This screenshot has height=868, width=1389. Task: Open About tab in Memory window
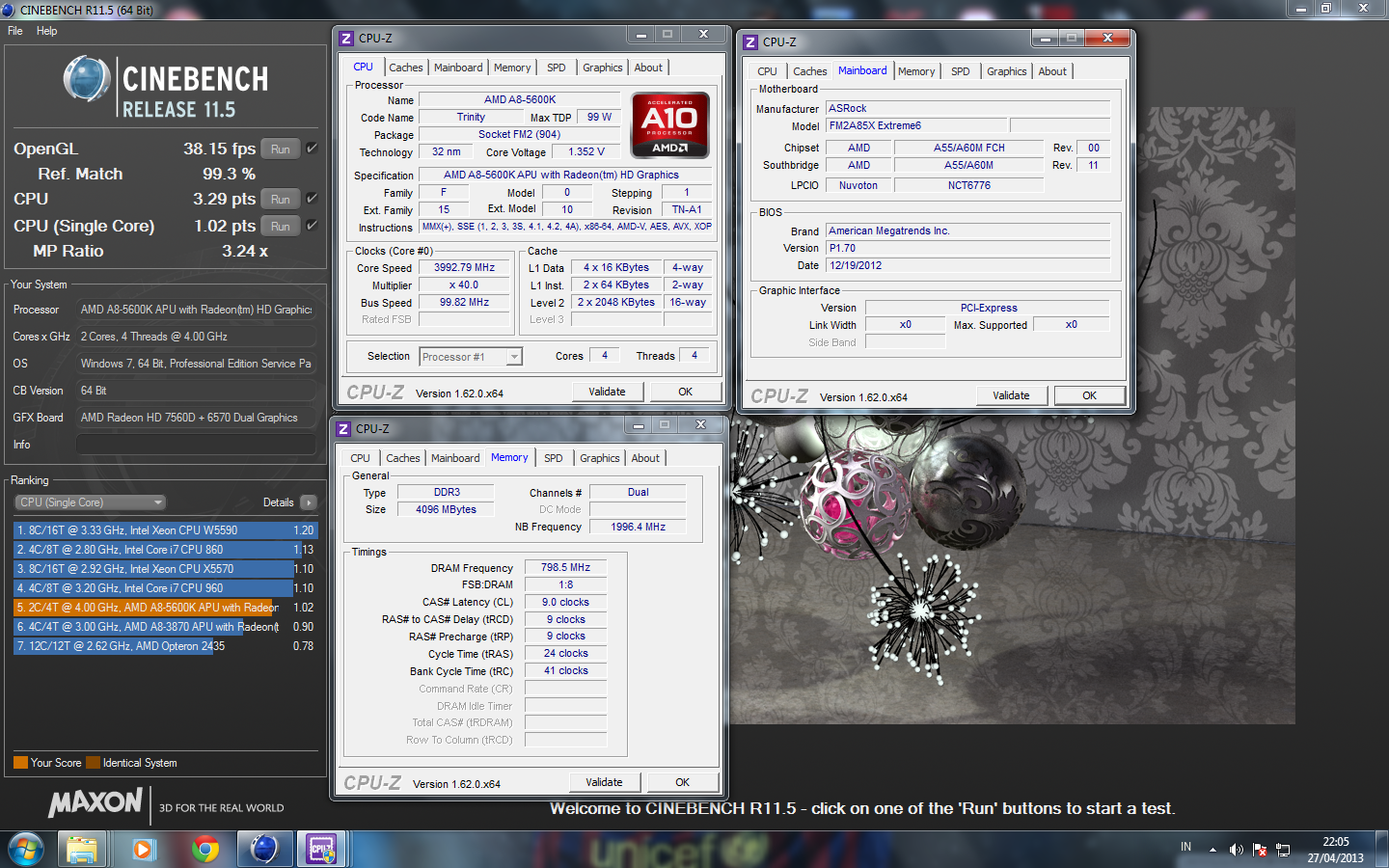[646, 458]
